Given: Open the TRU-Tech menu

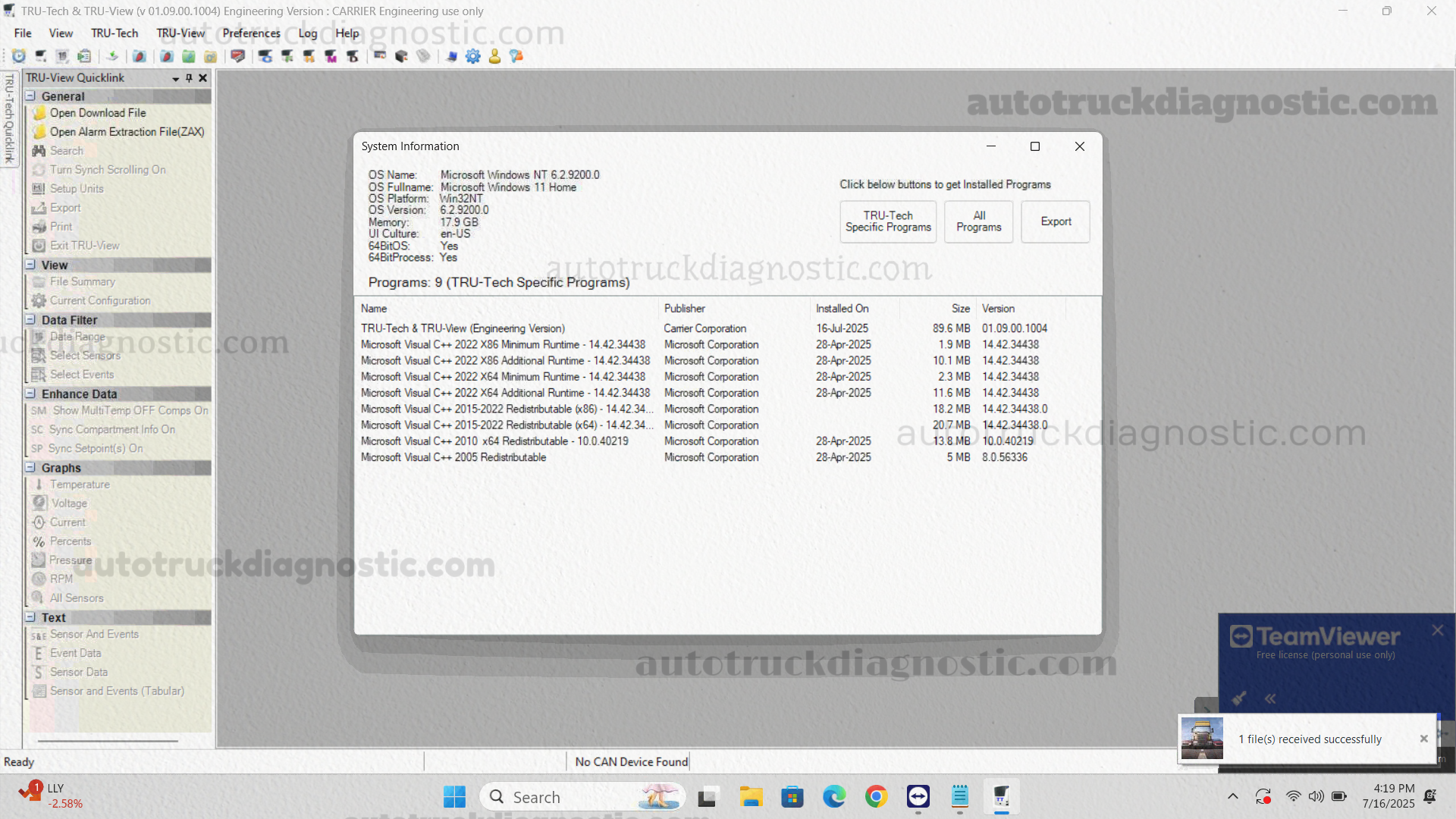Looking at the screenshot, I should coord(115,33).
